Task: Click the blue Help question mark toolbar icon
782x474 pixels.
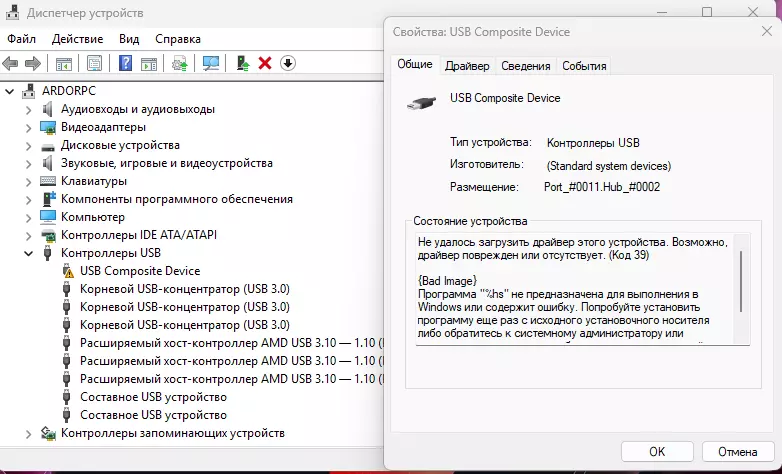Action: point(125,63)
